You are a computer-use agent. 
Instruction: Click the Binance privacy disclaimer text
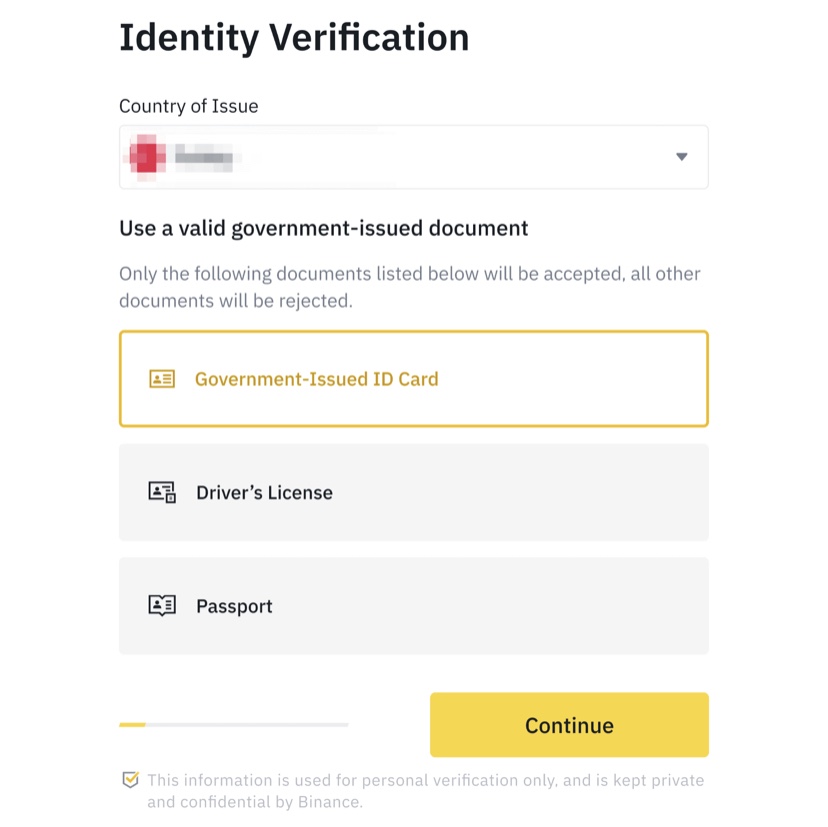pos(425,790)
